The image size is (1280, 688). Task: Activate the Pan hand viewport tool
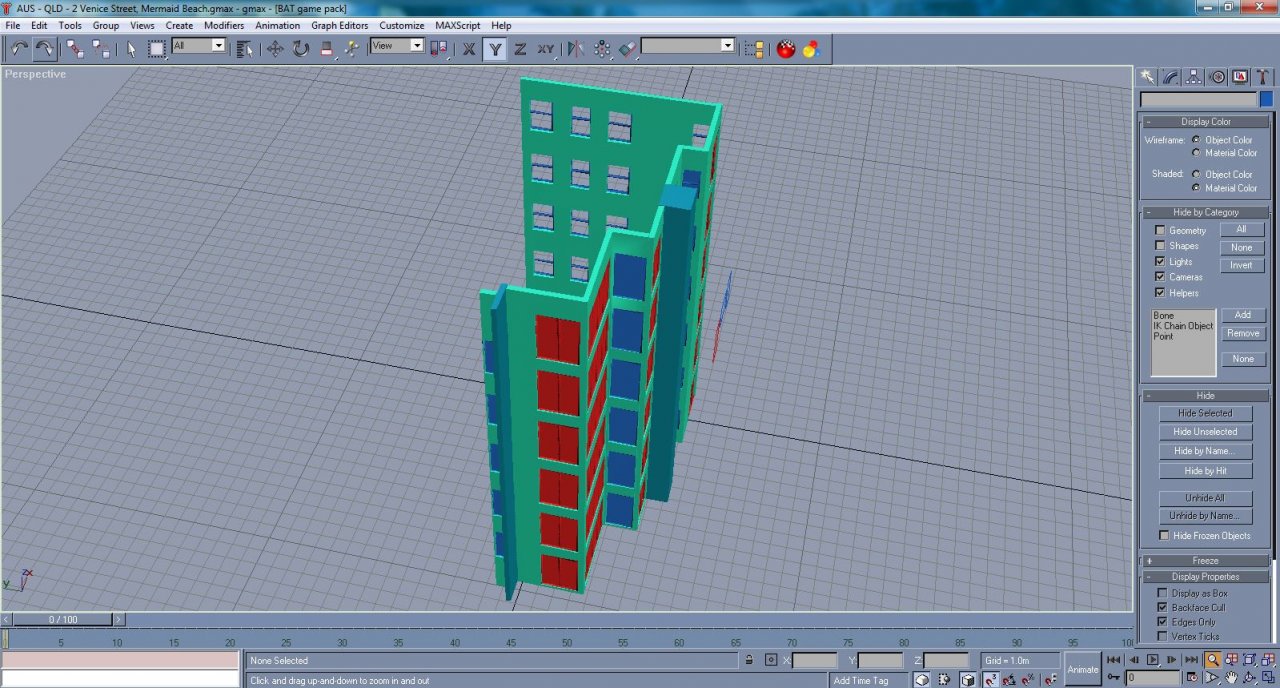point(1232,679)
